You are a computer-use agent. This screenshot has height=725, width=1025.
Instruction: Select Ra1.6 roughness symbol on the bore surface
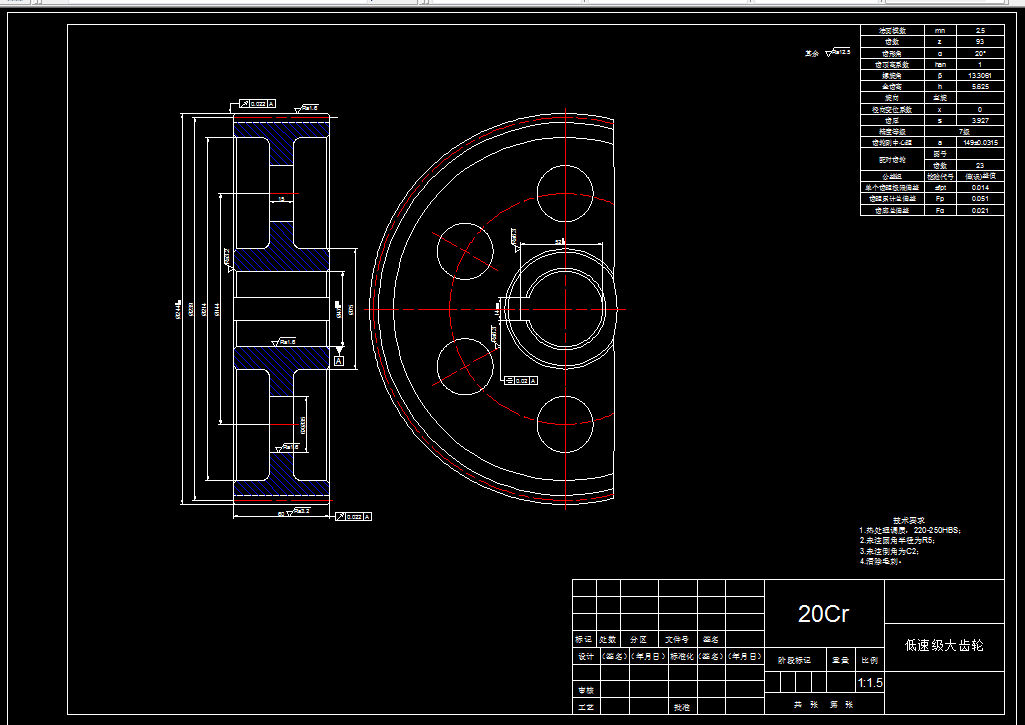284,342
